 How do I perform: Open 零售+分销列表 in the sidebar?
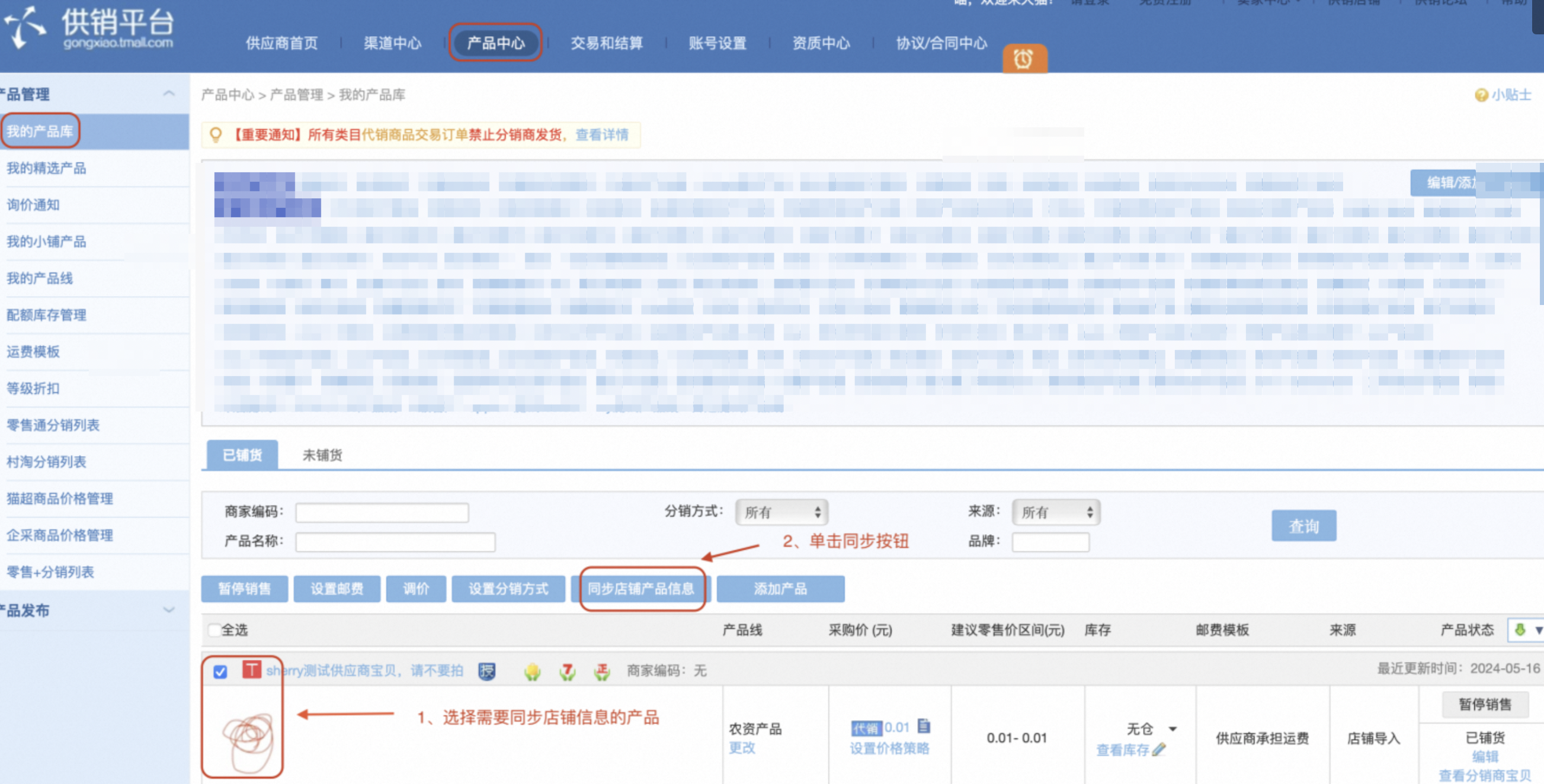(50, 572)
